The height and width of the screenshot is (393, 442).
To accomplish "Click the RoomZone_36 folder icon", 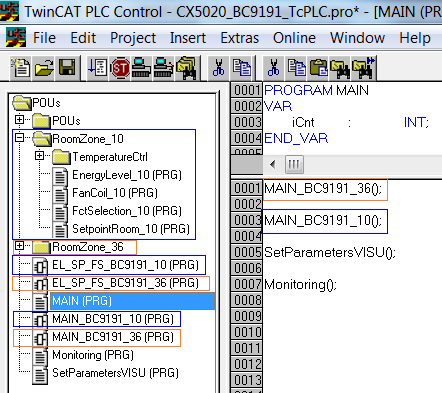I will coord(42,247).
